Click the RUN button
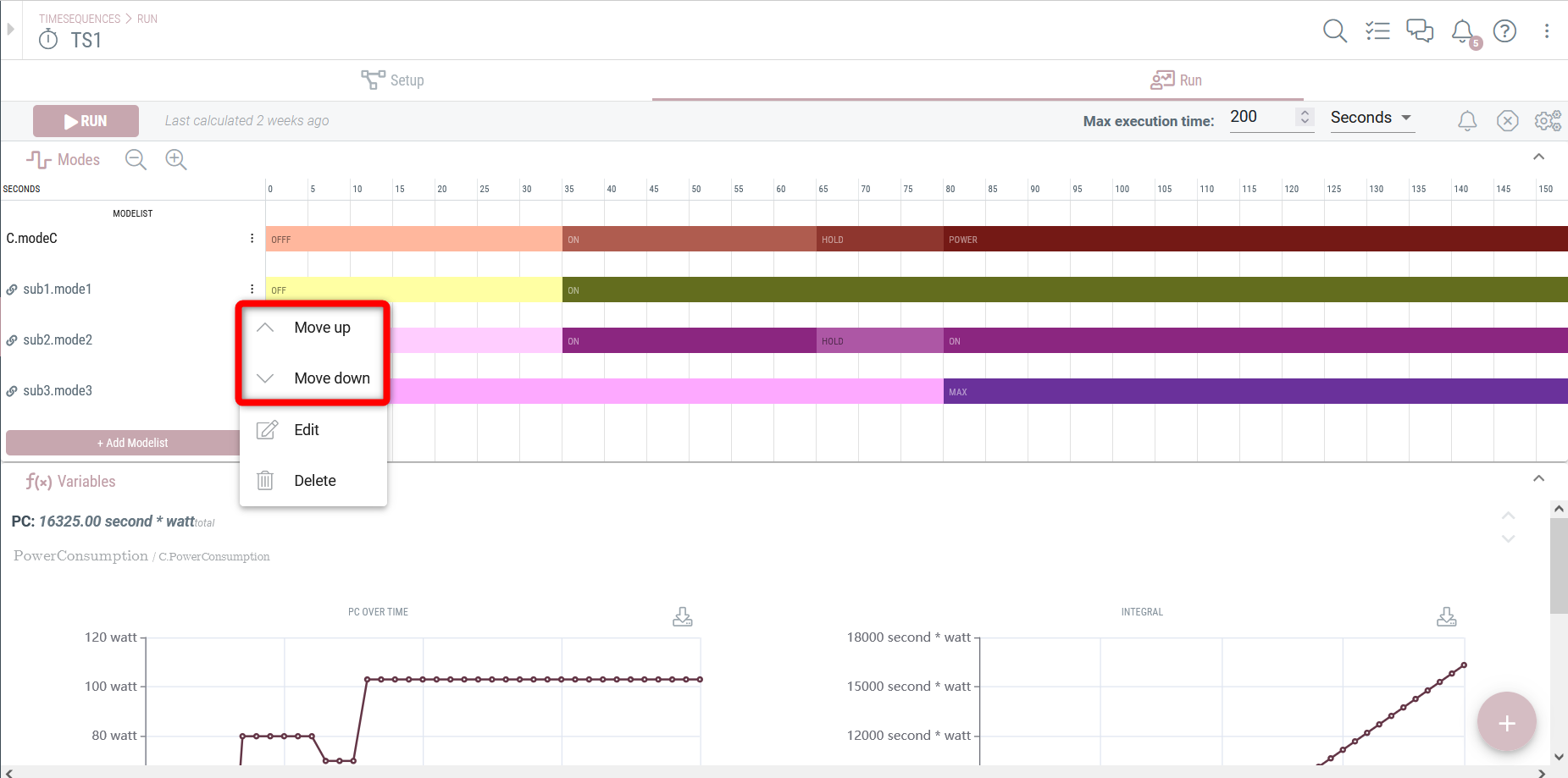Screen dimensions: 1568x778 tap(86, 121)
